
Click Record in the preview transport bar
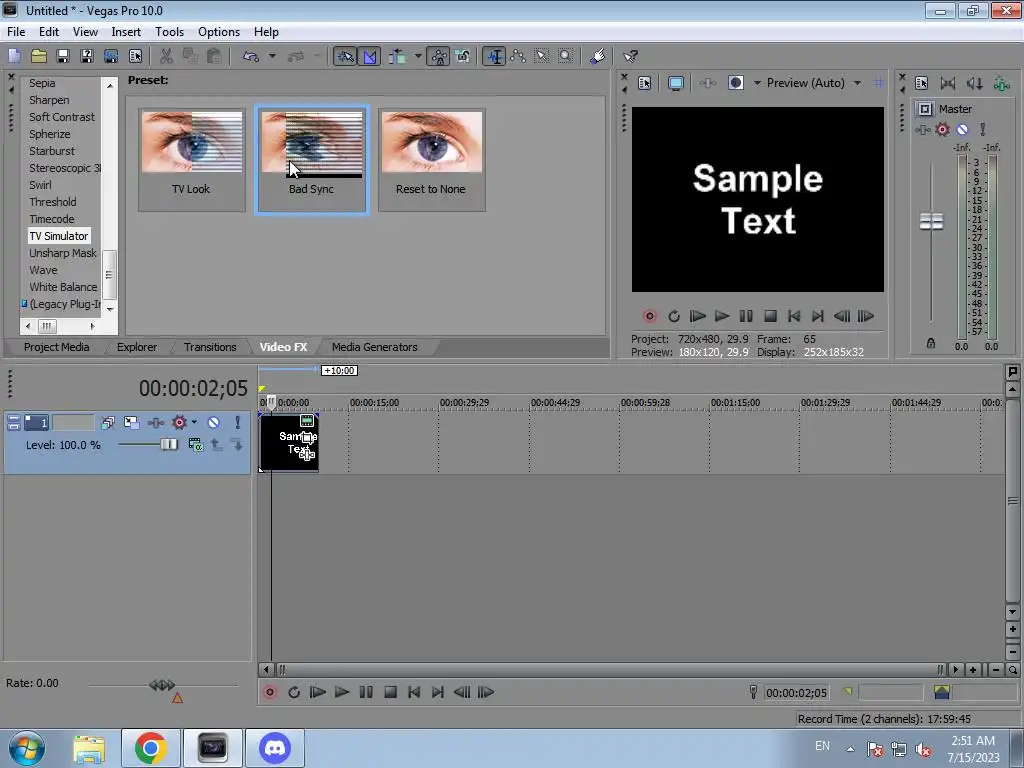[650, 316]
